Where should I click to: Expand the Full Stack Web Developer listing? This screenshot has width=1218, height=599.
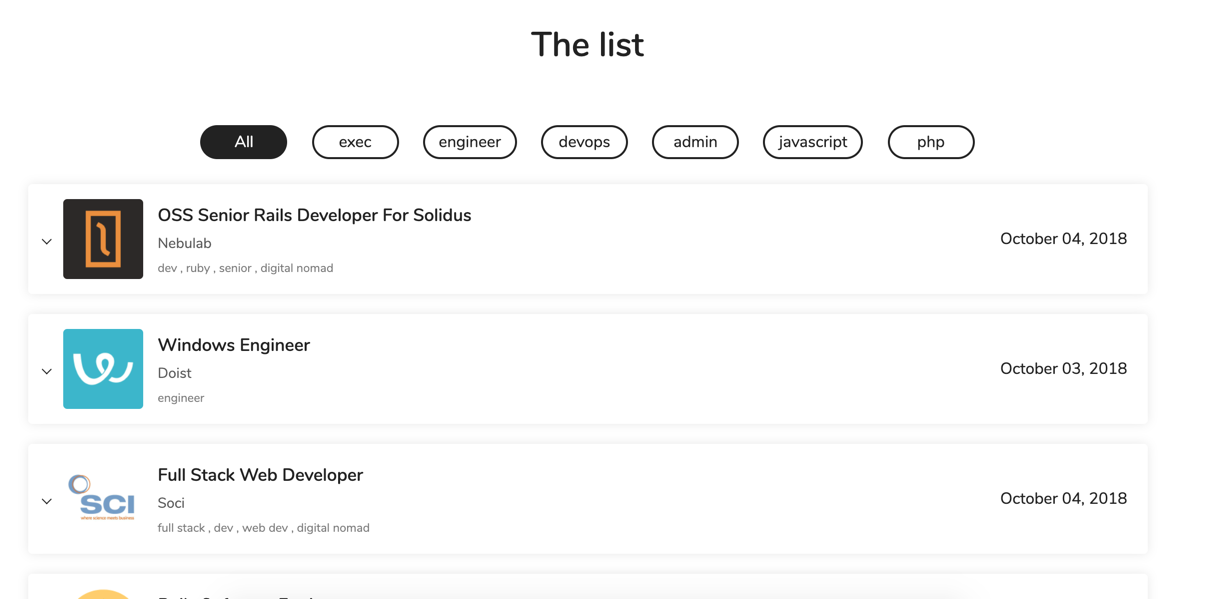47,501
